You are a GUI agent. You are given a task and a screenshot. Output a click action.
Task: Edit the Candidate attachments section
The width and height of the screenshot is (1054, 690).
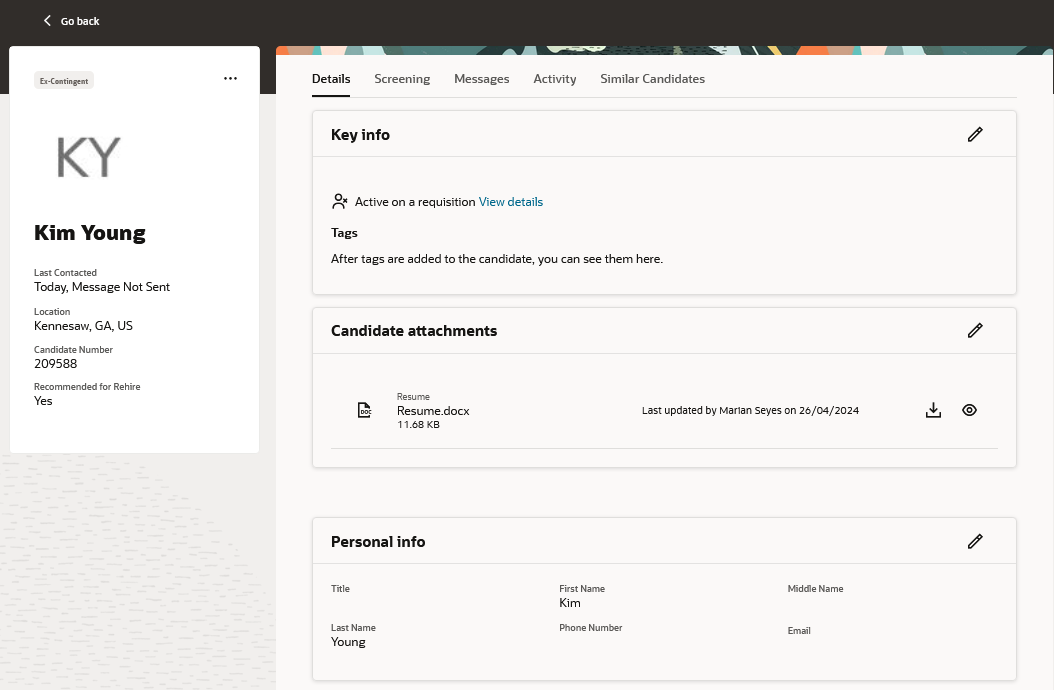975,330
